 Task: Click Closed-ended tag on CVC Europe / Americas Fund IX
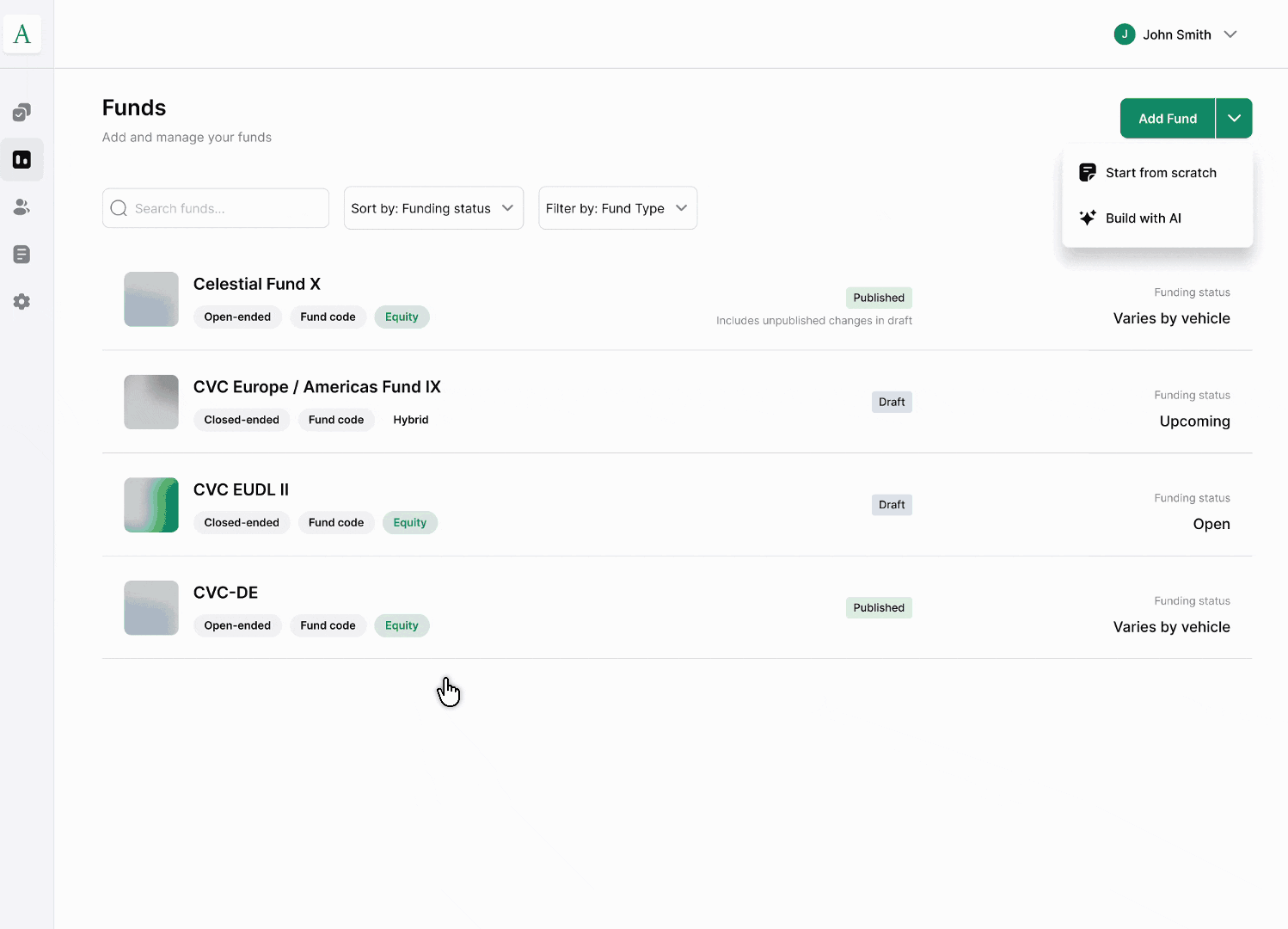click(x=242, y=420)
